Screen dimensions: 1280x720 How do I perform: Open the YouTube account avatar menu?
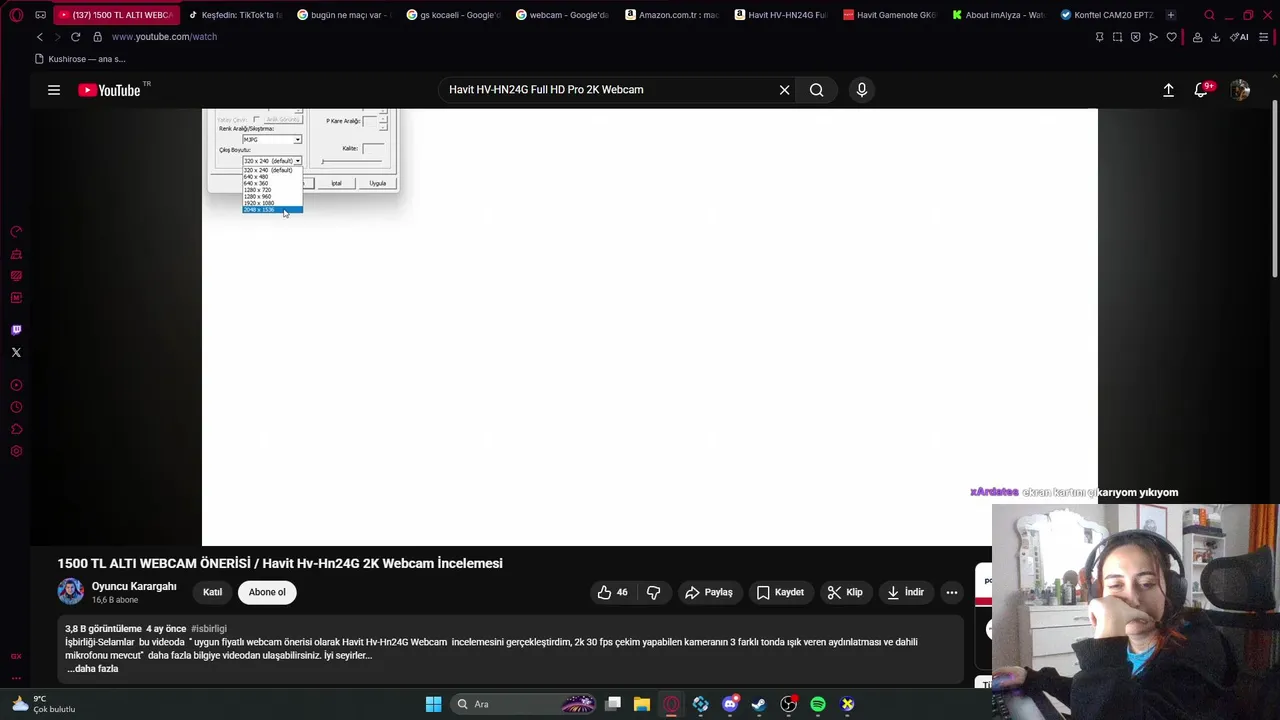(1240, 90)
